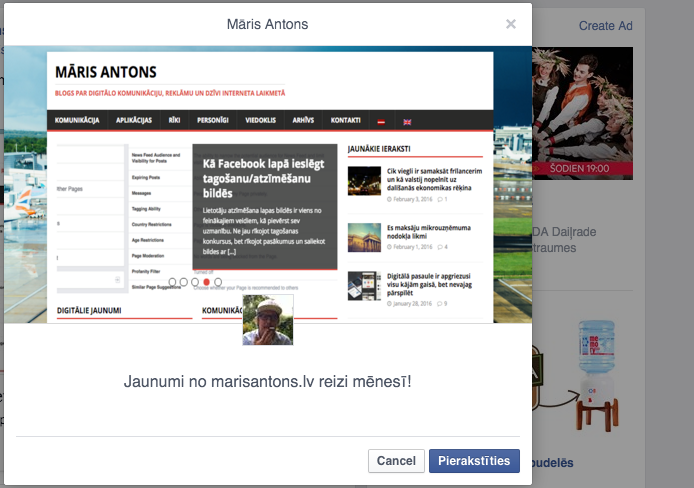The width and height of the screenshot is (694, 488).
Task: Select the fifth slider dot
Action: [x=218, y=282]
